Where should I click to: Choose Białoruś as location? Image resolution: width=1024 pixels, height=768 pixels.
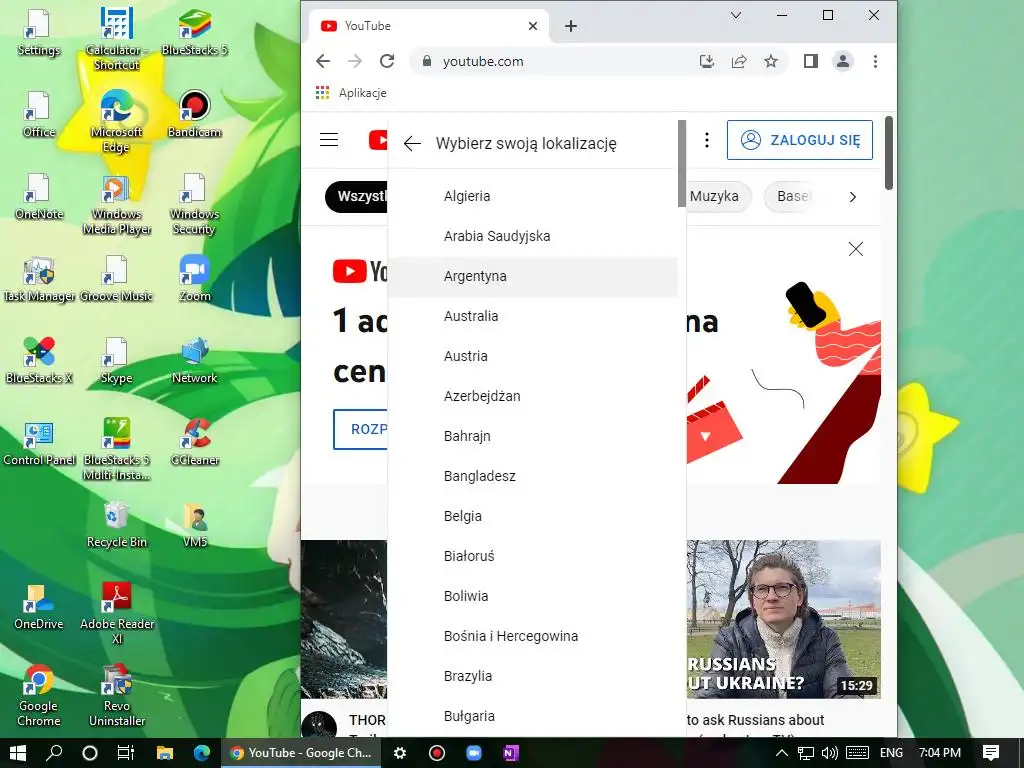(533, 556)
